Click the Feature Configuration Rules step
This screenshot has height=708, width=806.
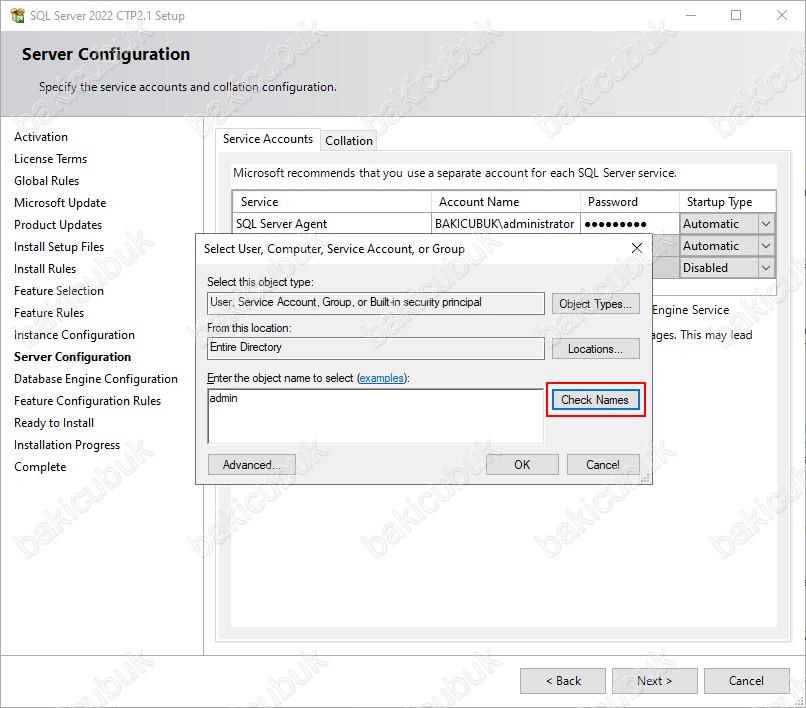tap(87, 401)
